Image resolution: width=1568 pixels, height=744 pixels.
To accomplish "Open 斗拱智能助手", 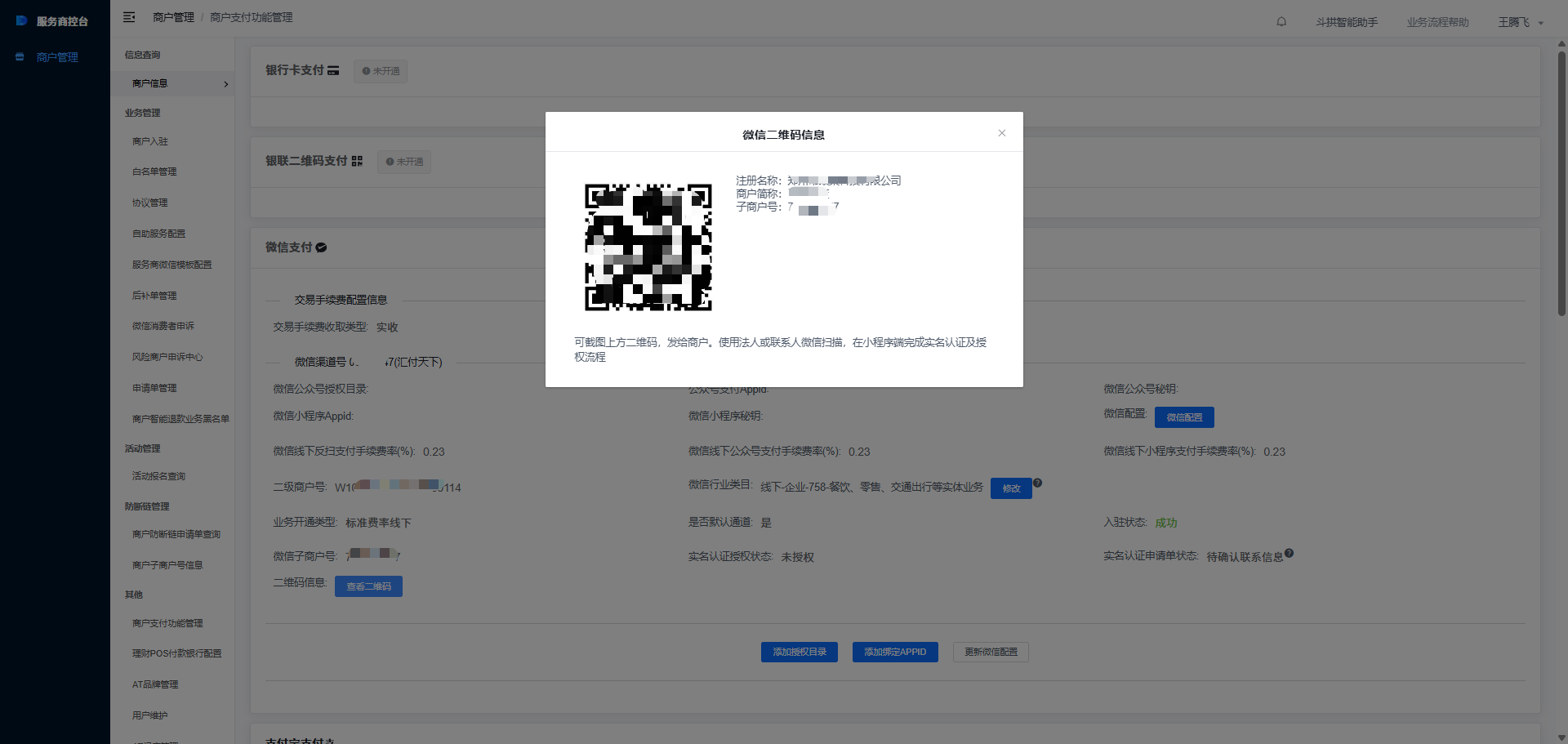I will point(1346,22).
